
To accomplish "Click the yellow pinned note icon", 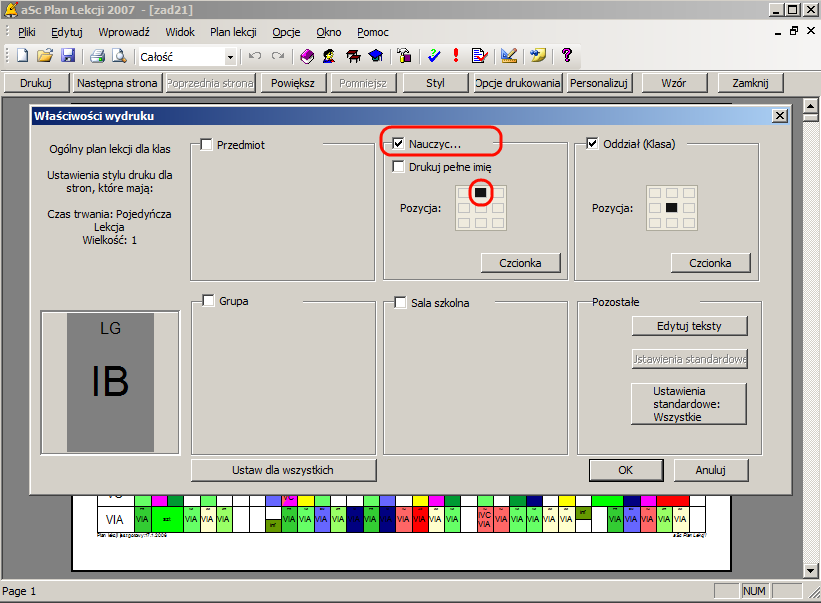I will pyautogui.click(x=538, y=55).
